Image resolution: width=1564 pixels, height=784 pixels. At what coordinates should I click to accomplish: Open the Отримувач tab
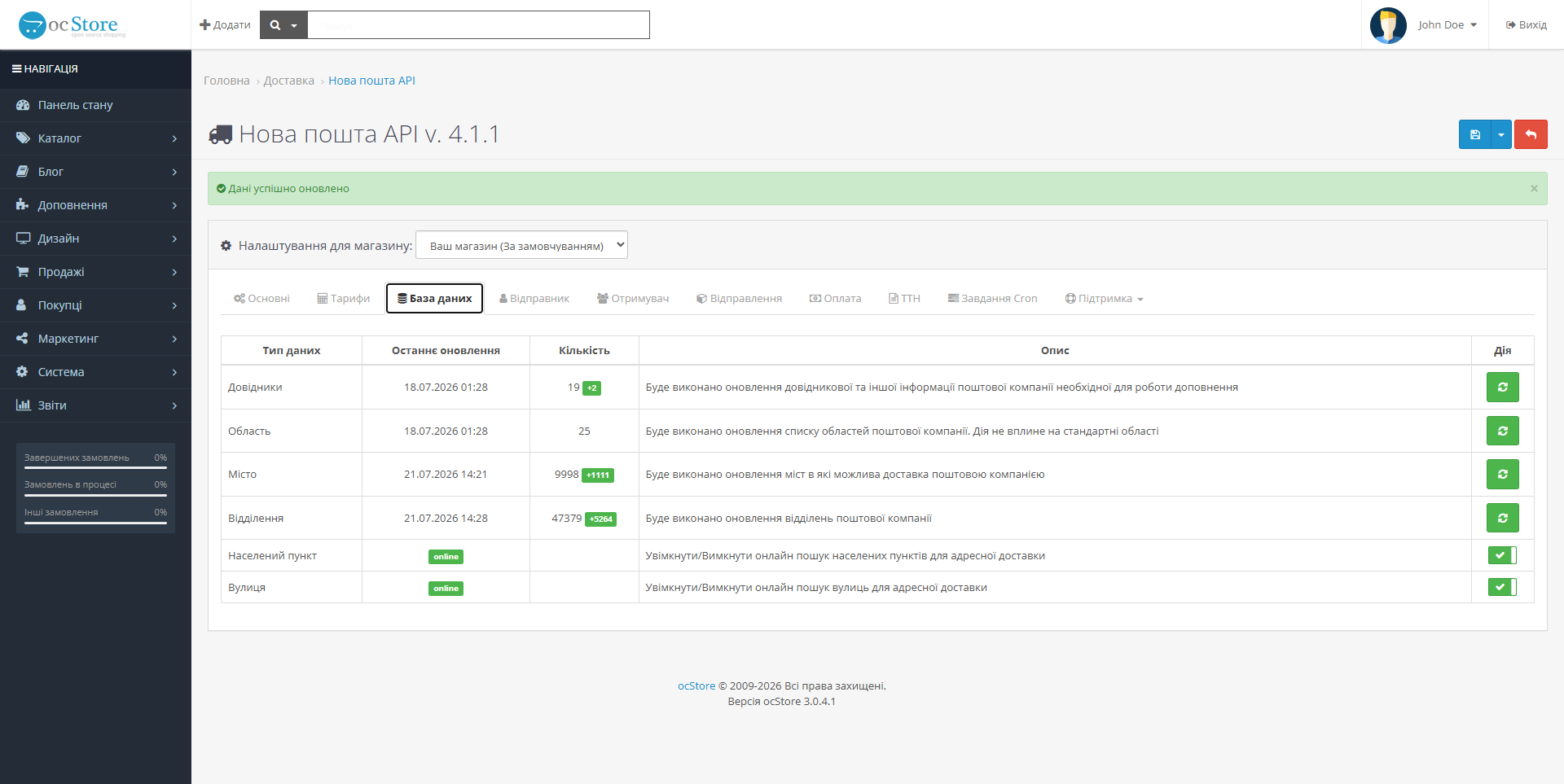(633, 299)
